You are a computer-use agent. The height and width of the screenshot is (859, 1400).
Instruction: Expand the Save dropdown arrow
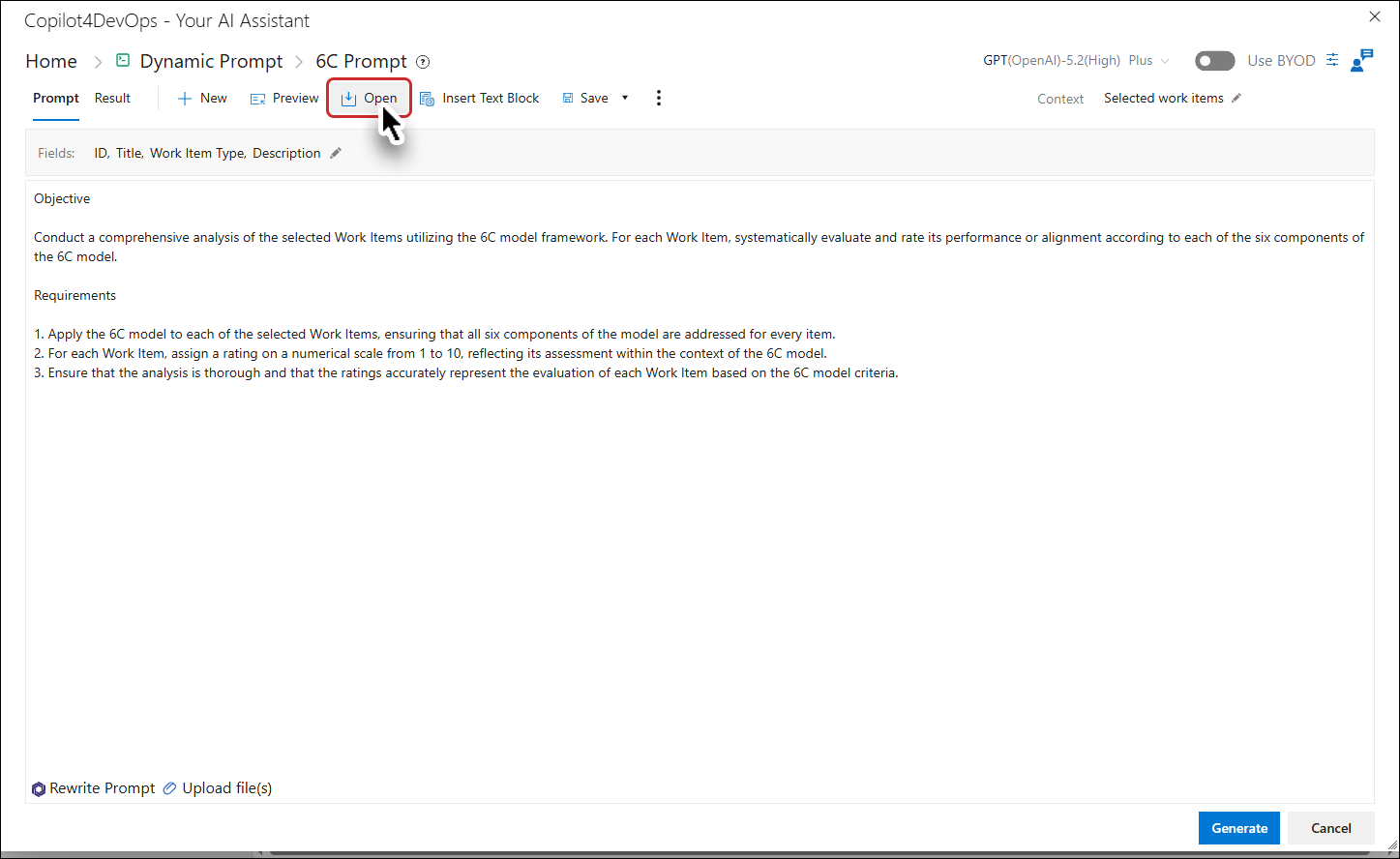pos(625,98)
